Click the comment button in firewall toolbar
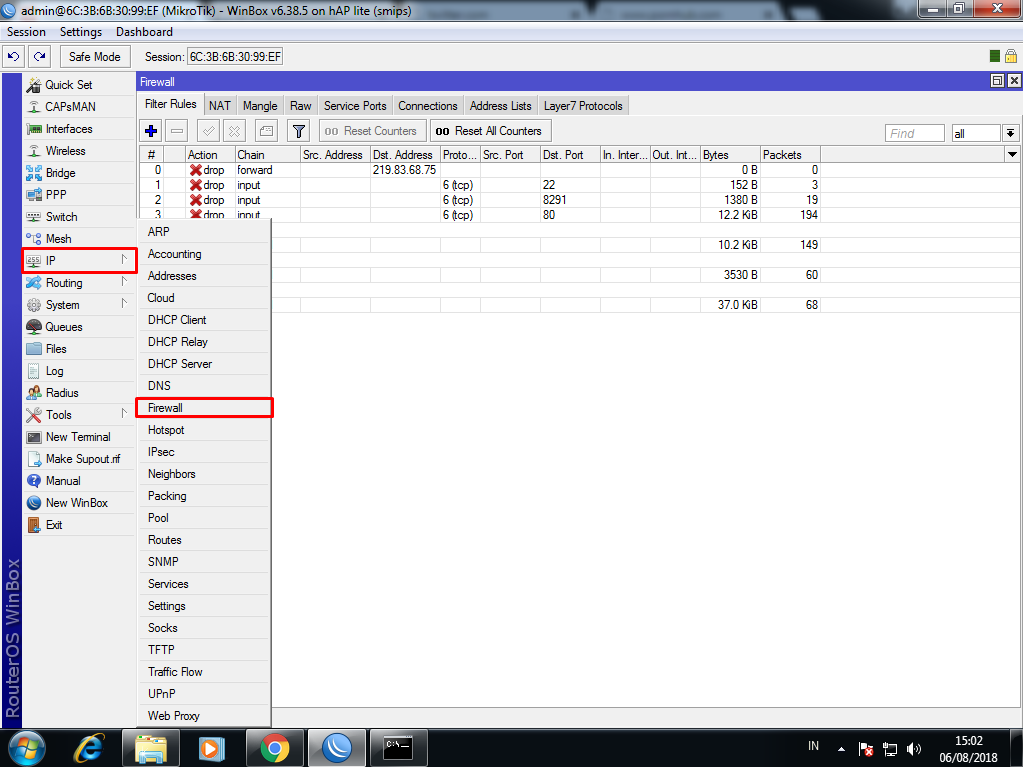 (x=266, y=131)
